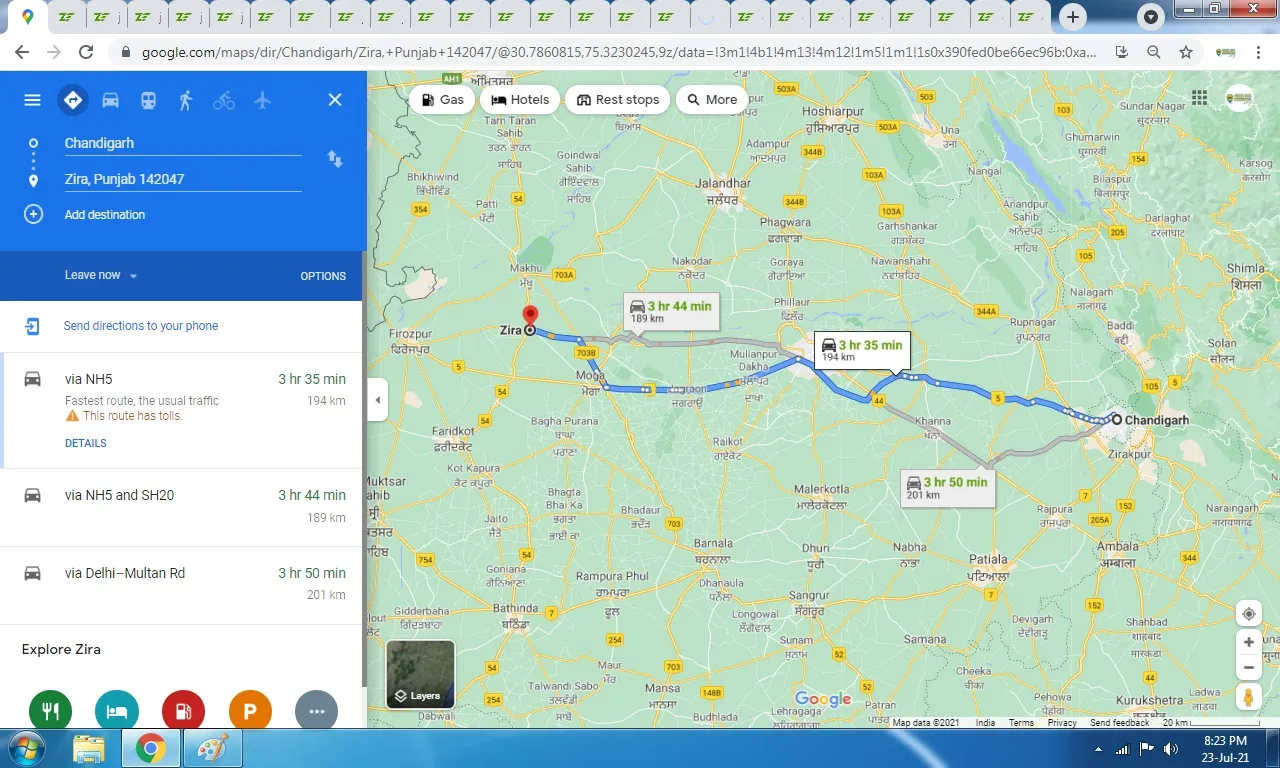Edit the Chandigarh starting point field

click(x=183, y=143)
